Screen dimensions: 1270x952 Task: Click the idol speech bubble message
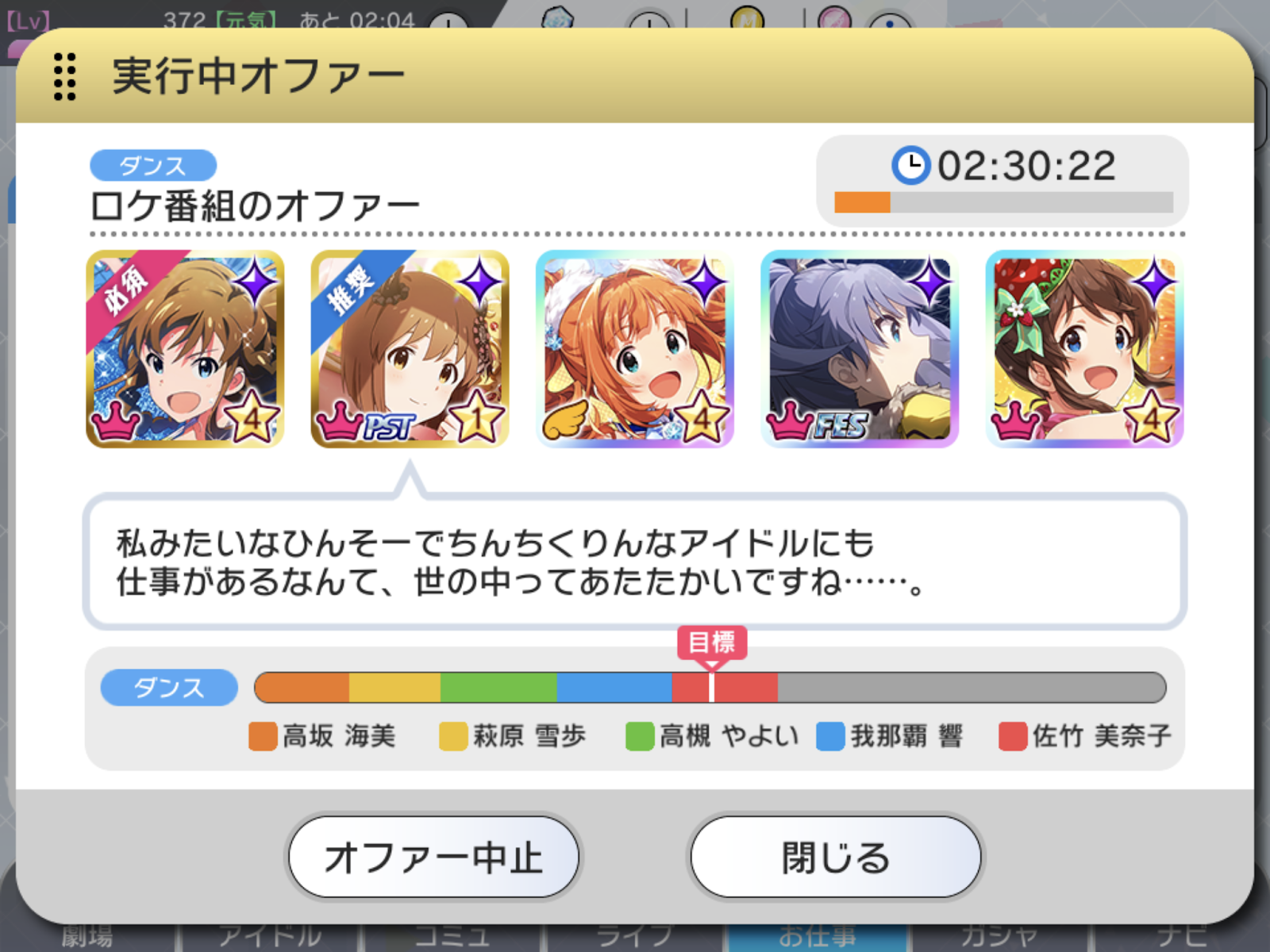tap(635, 562)
